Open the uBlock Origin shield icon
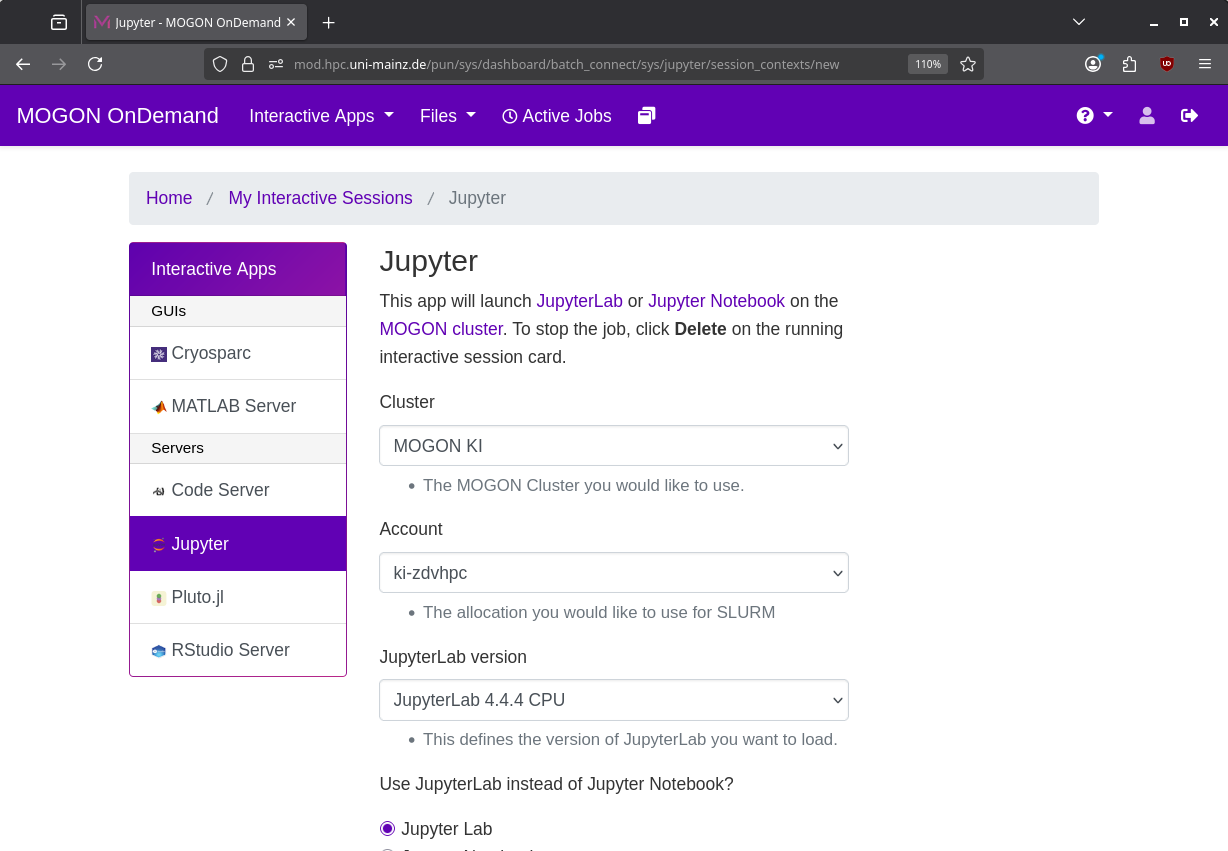Viewport: 1228px width, 851px height. point(1166,64)
